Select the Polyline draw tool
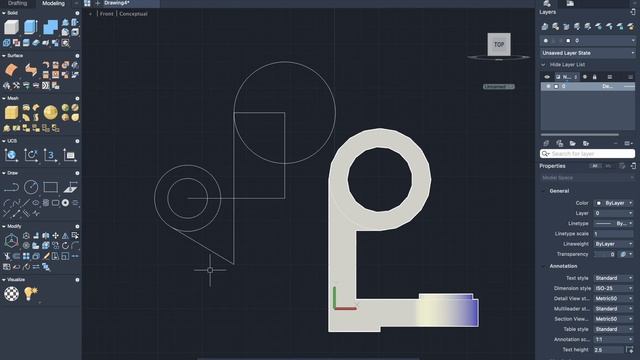Viewport: 640px width, 360px height. click(x=11, y=187)
